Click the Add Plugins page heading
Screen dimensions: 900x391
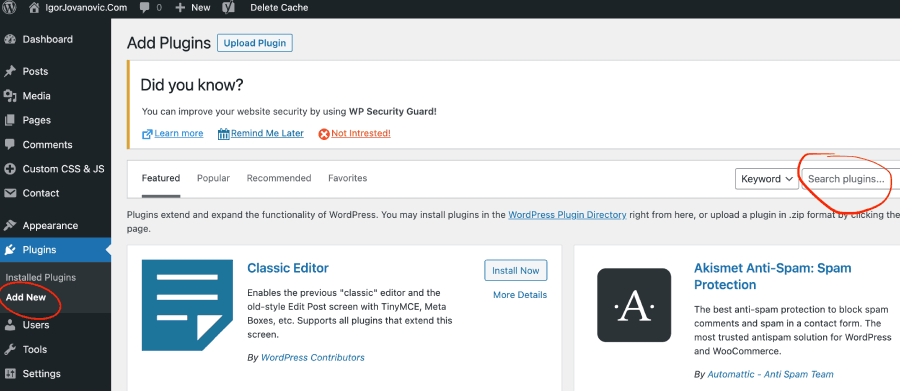[x=169, y=43]
